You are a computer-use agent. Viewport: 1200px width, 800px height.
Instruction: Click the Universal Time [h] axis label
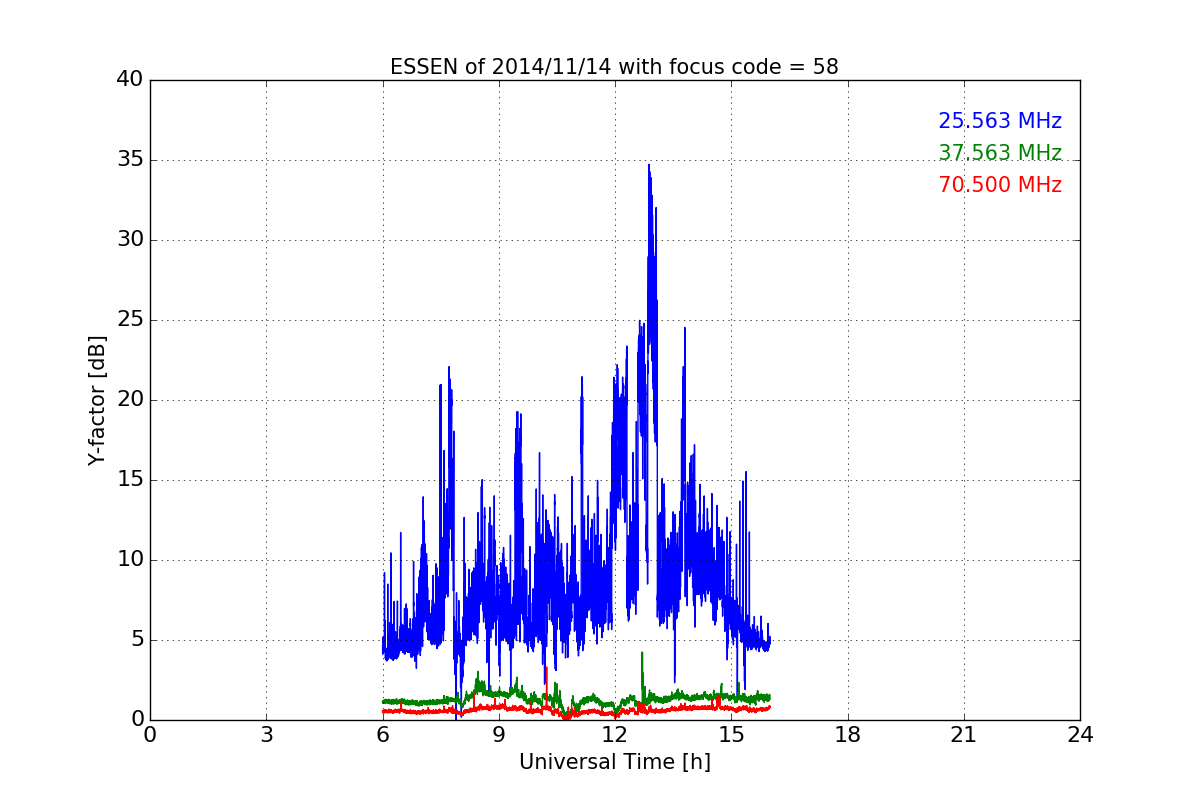tap(614, 762)
